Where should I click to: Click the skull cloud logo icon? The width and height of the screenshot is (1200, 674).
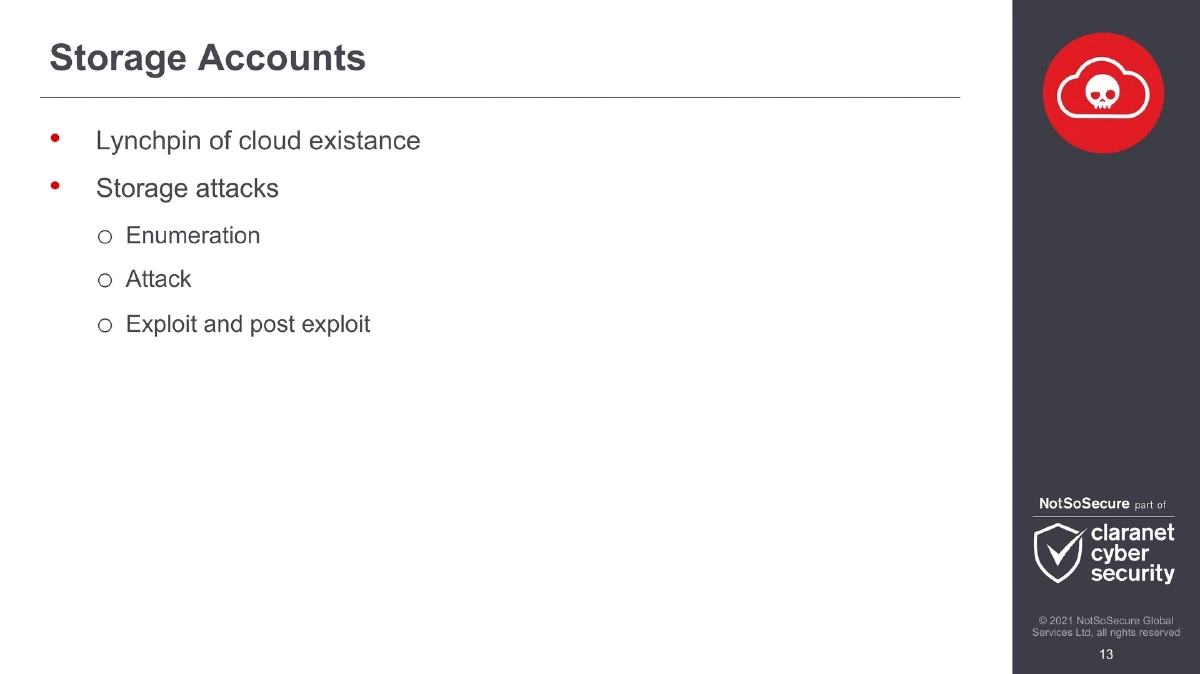point(1103,92)
